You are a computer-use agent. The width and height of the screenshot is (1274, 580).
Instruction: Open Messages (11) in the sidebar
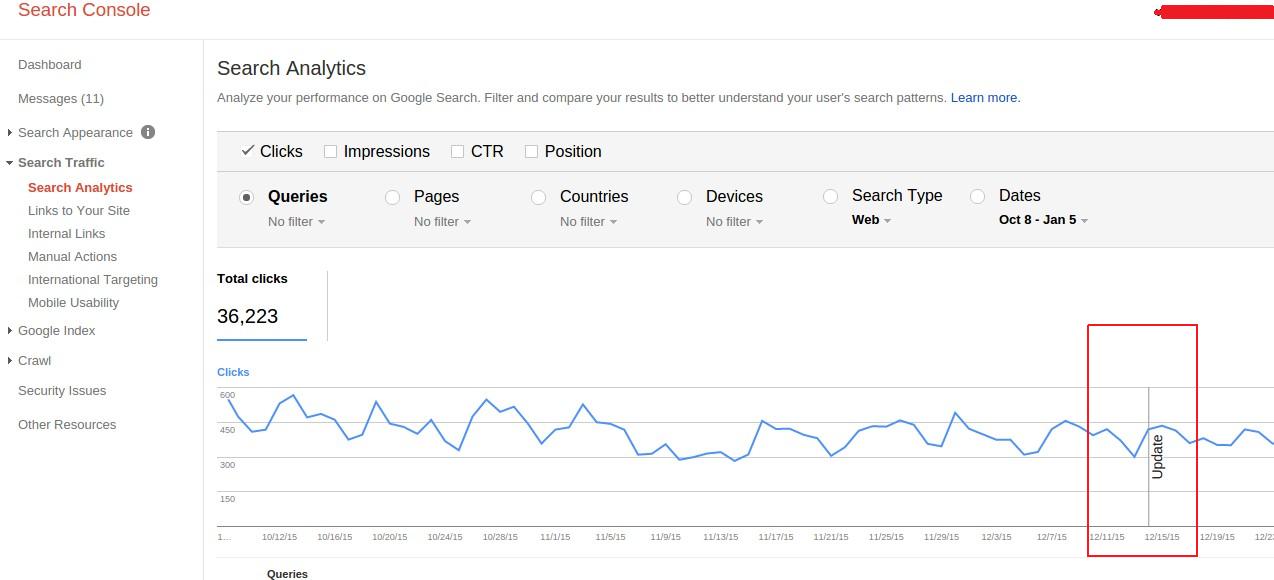[61, 99]
